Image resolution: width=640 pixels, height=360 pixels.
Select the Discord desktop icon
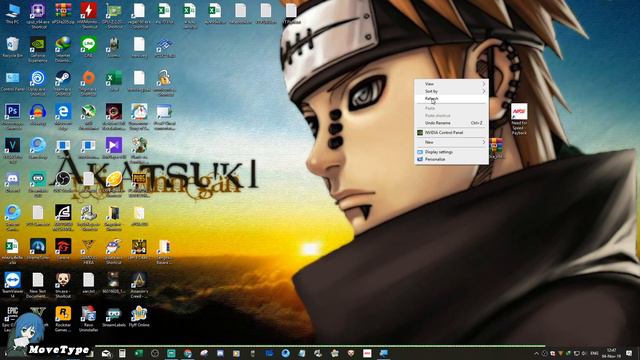[x=13, y=182]
